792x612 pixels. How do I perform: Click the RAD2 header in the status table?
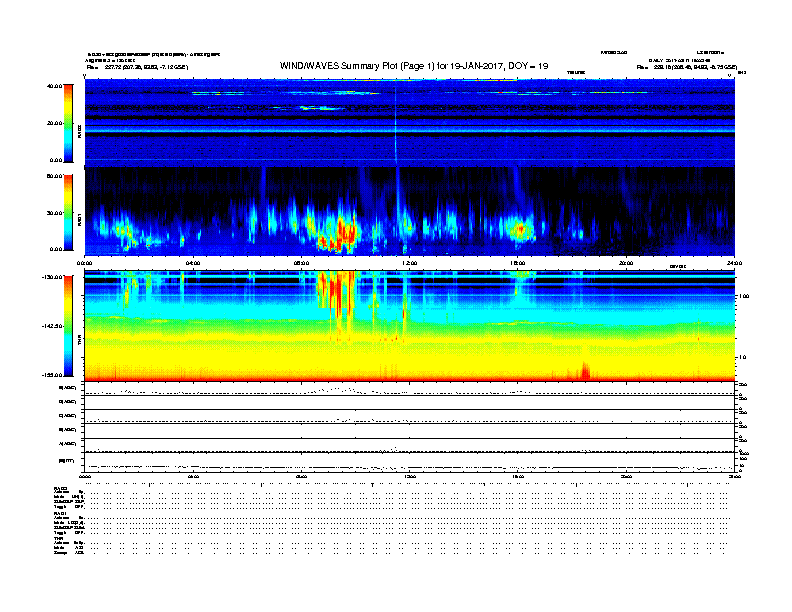point(60,487)
